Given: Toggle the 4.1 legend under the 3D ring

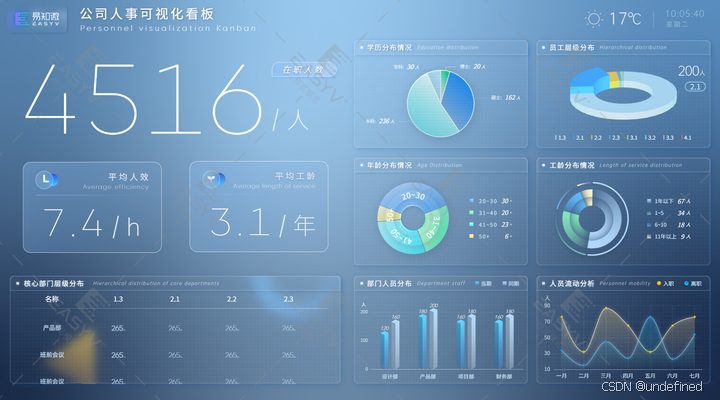Looking at the screenshot, I should coord(686,137).
